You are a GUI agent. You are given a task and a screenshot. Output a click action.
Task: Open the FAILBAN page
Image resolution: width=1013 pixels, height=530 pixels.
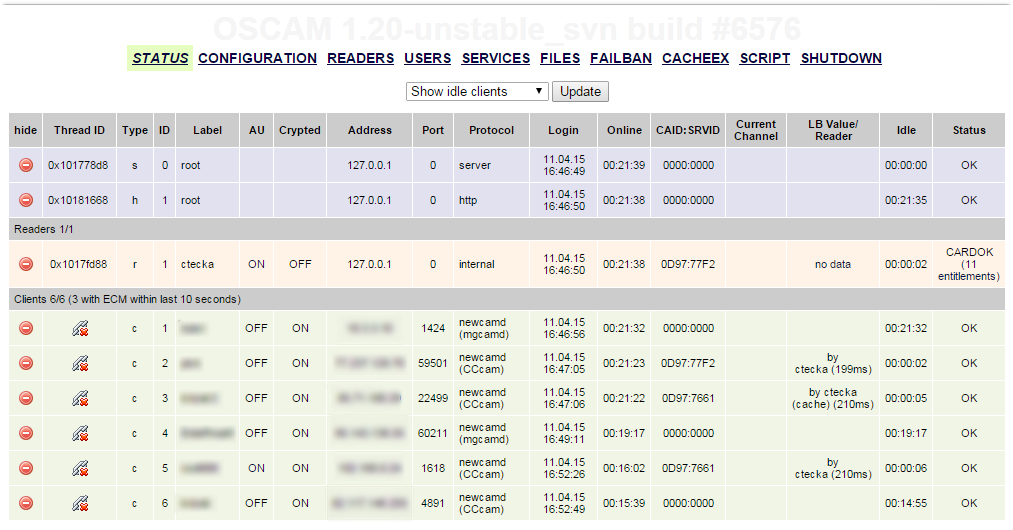[621, 58]
